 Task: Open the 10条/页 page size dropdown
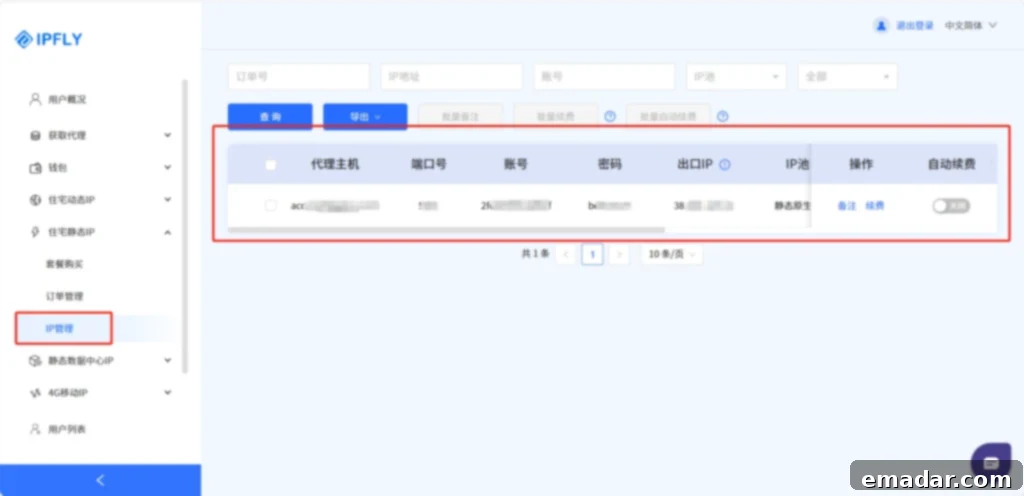pyautogui.click(x=671, y=254)
